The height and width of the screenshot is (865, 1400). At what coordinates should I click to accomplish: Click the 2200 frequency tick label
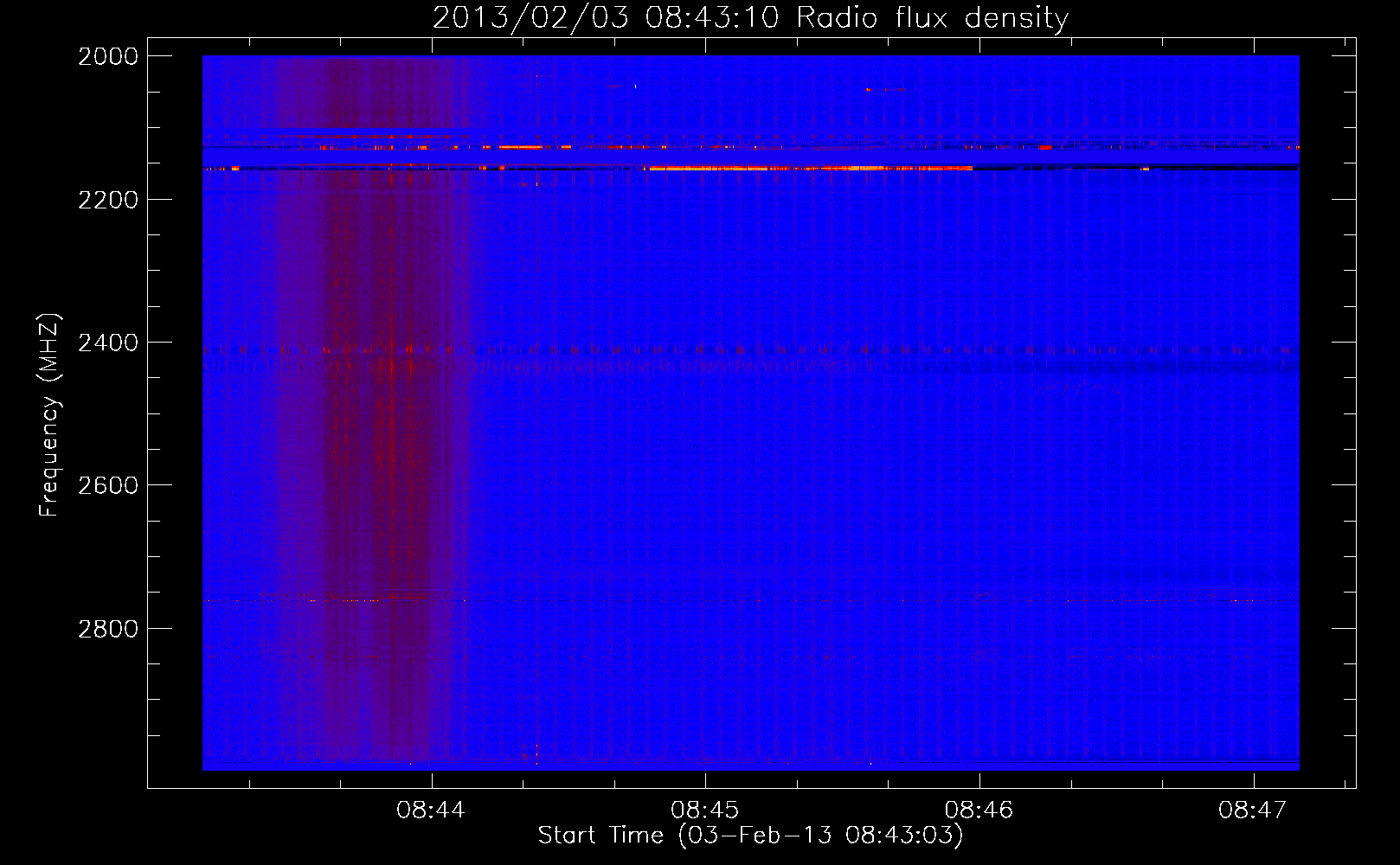click(108, 200)
